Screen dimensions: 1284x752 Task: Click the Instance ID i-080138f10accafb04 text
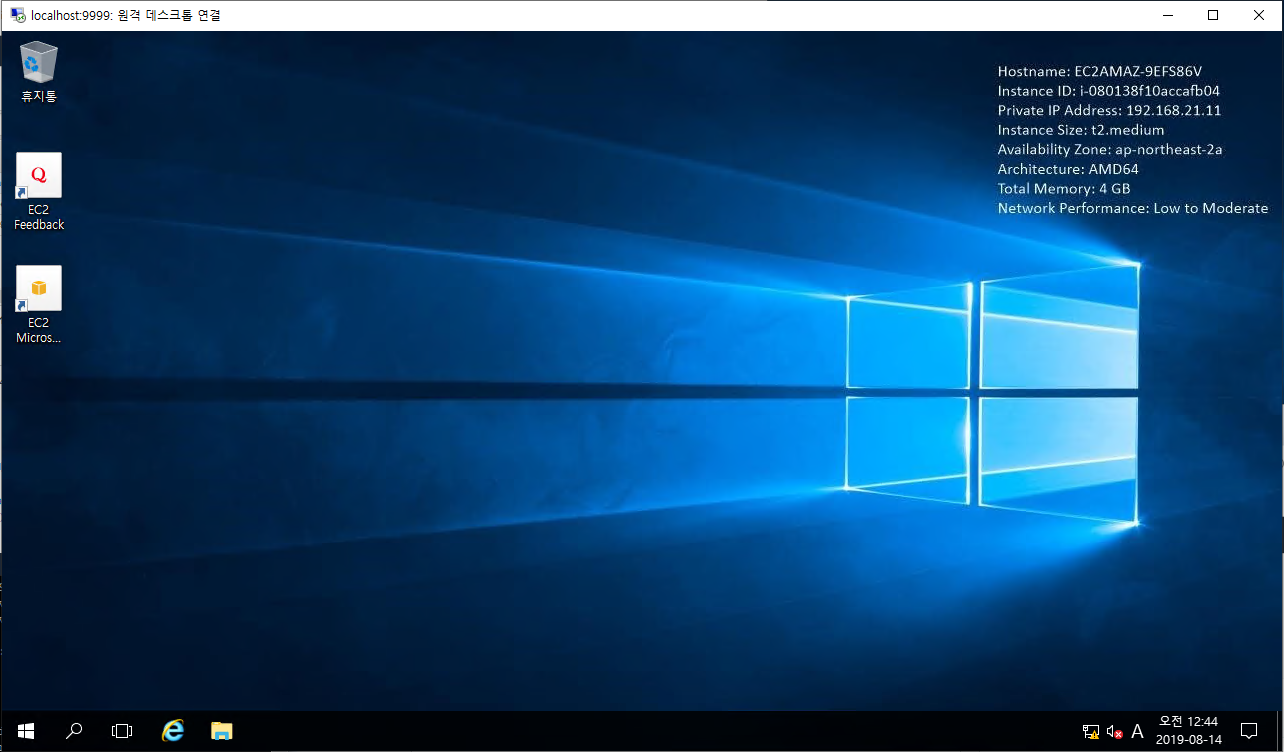(x=1108, y=91)
